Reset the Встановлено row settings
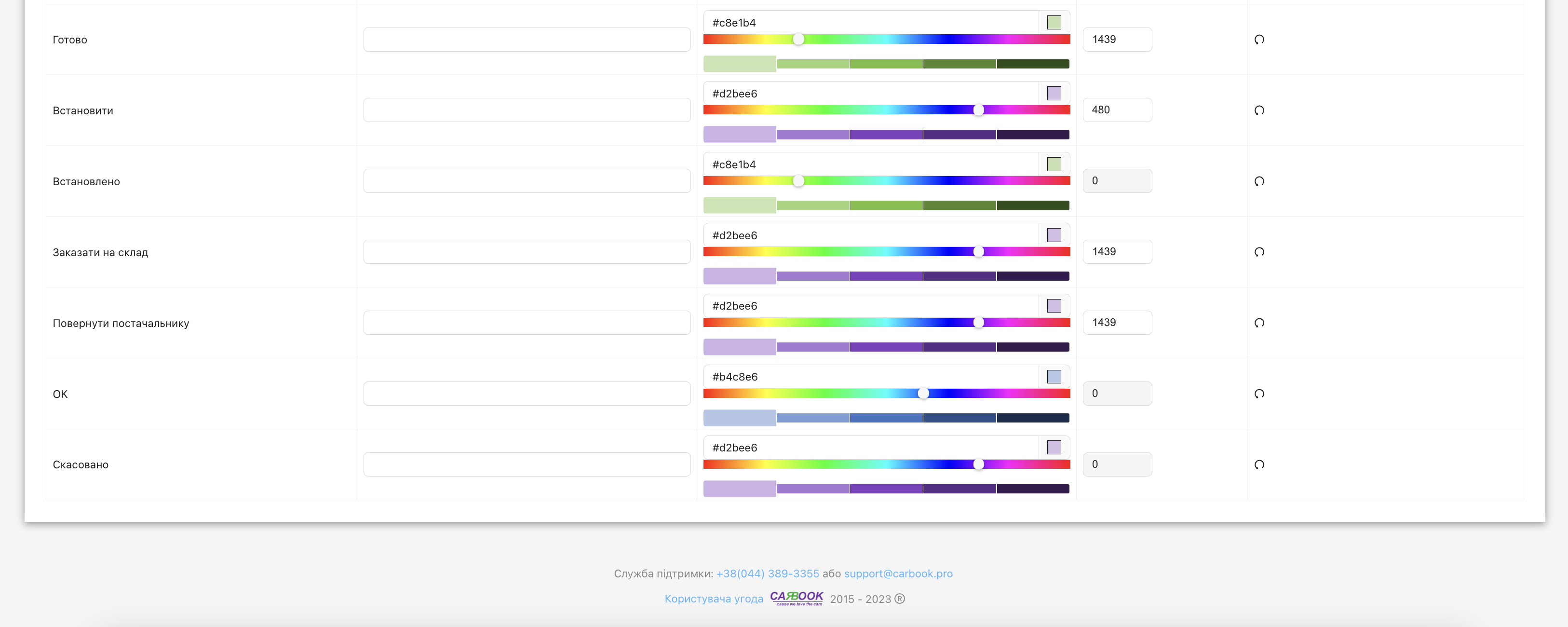This screenshot has width=1568, height=627. coord(1259,181)
